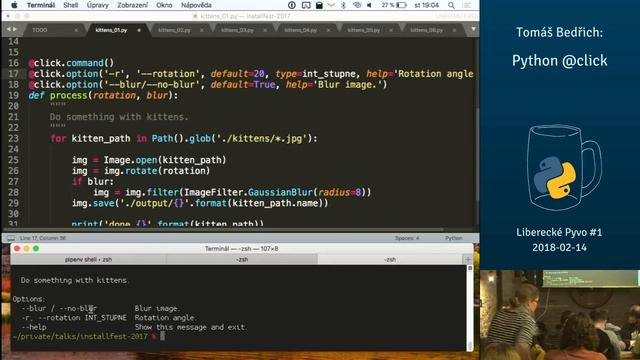Click '--rotation INT_STUPNE' in terminal output
The height and width of the screenshot is (360, 640).
pos(82,318)
